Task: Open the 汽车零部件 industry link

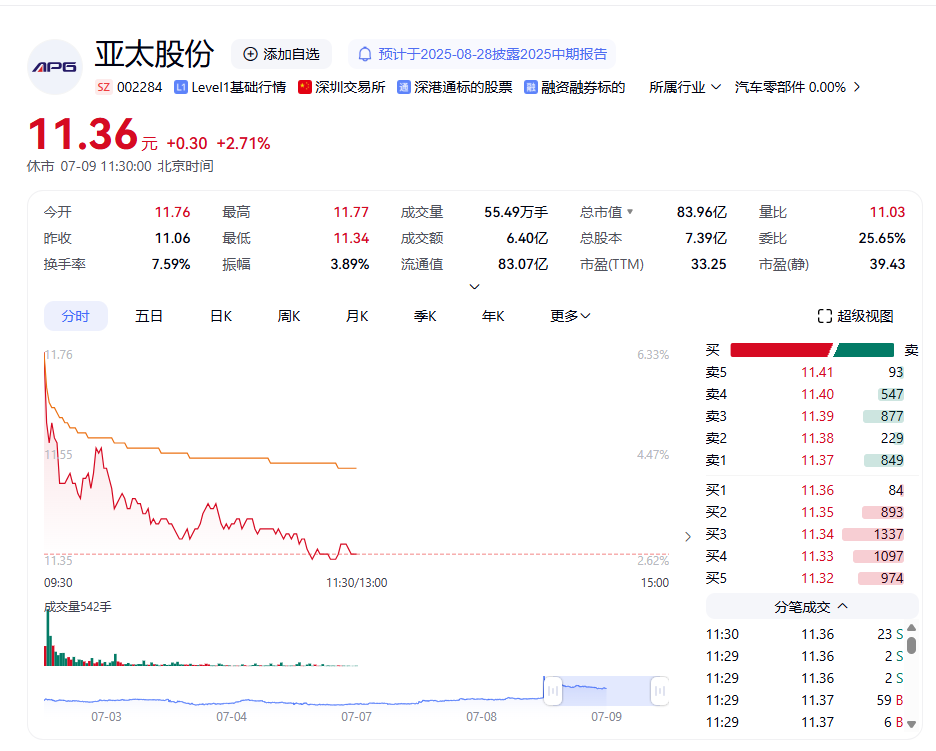Action: pyautogui.click(x=790, y=87)
